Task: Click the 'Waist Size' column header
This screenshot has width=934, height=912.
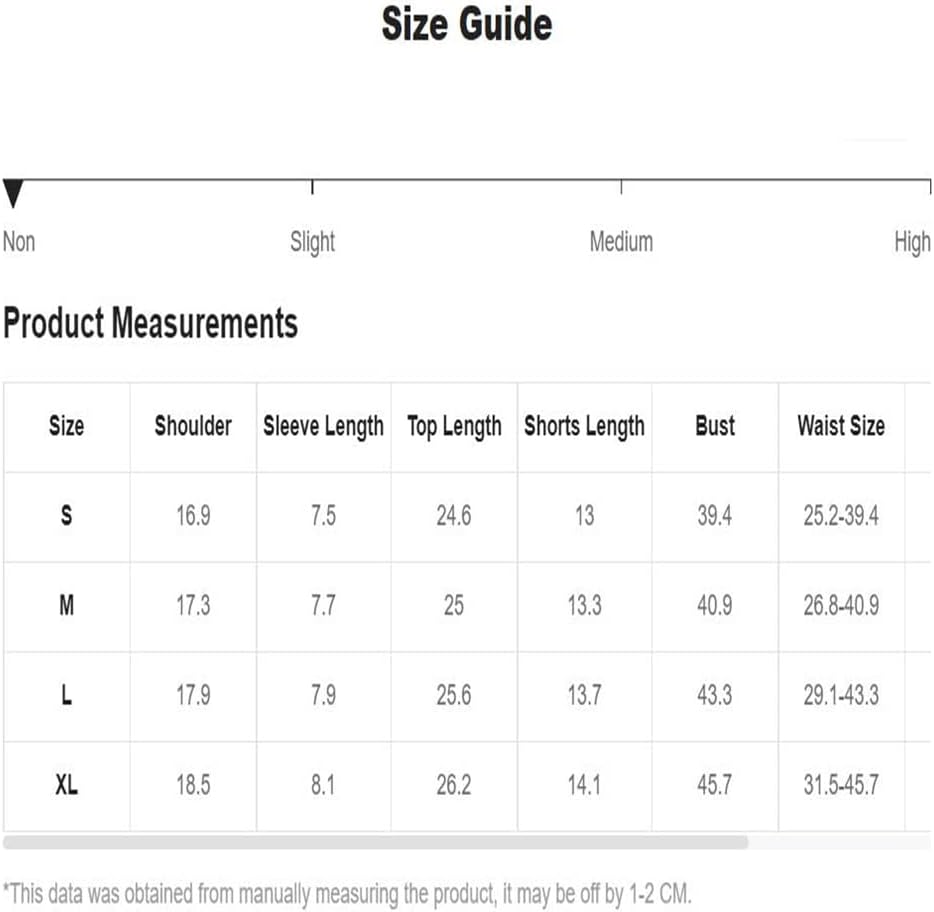Action: (841, 426)
